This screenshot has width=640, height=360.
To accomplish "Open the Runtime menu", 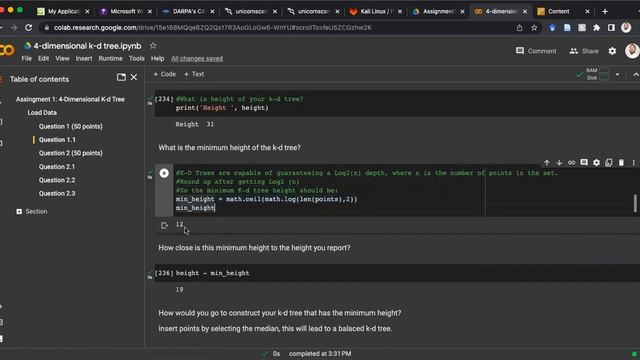I will 110,58.
